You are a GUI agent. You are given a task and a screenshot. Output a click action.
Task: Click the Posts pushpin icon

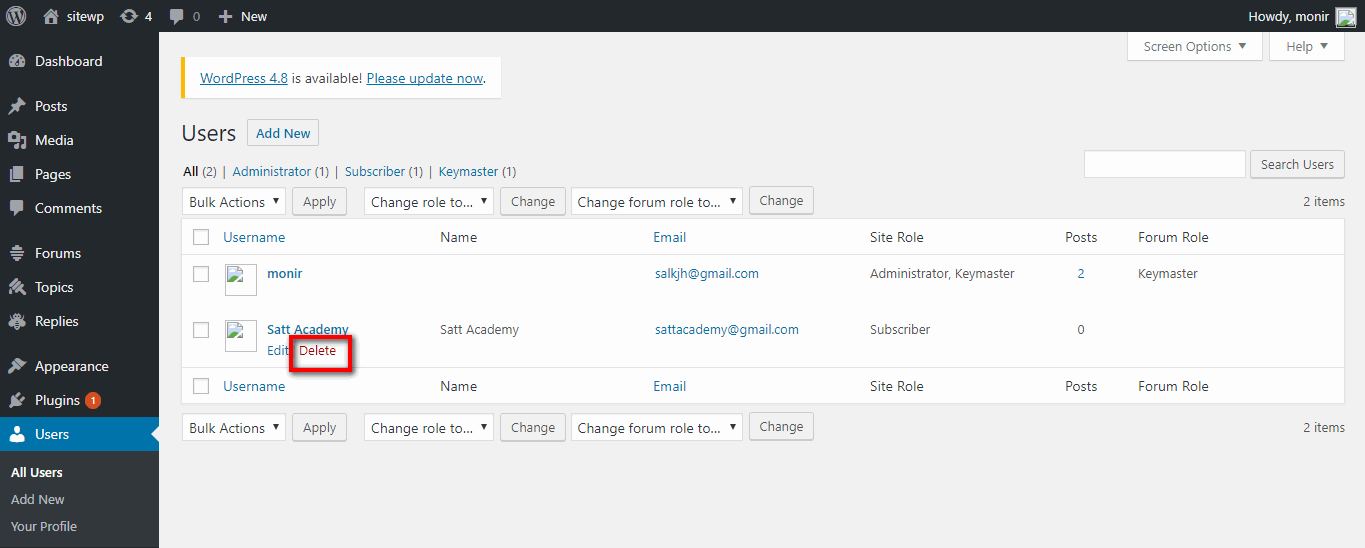pyautogui.click(x=17, y=106)
